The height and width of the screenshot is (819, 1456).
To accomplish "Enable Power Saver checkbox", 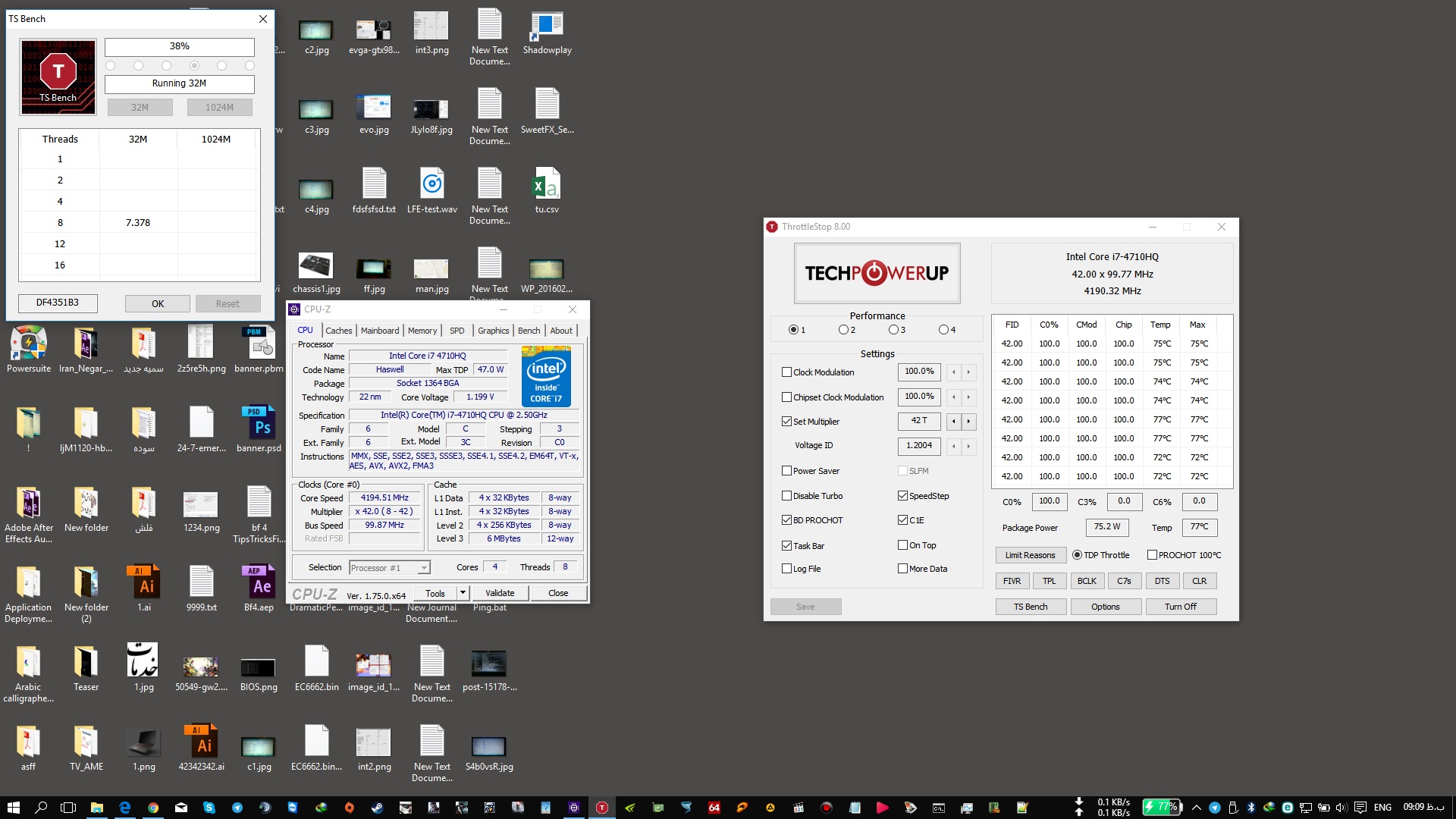I will pyautogui.click(x=786, y=471).
